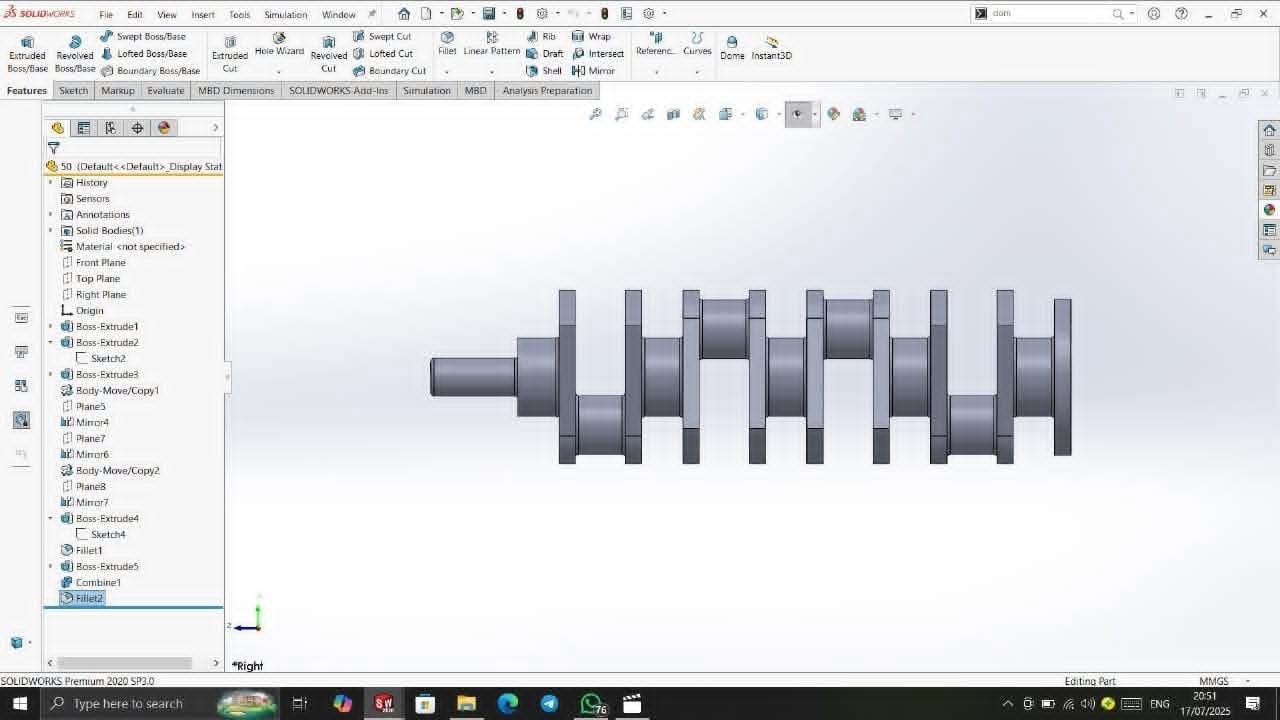1280x720 pixels.
Task: Pick the Boundary Cut tool
Action: click(x=389, y=71)
